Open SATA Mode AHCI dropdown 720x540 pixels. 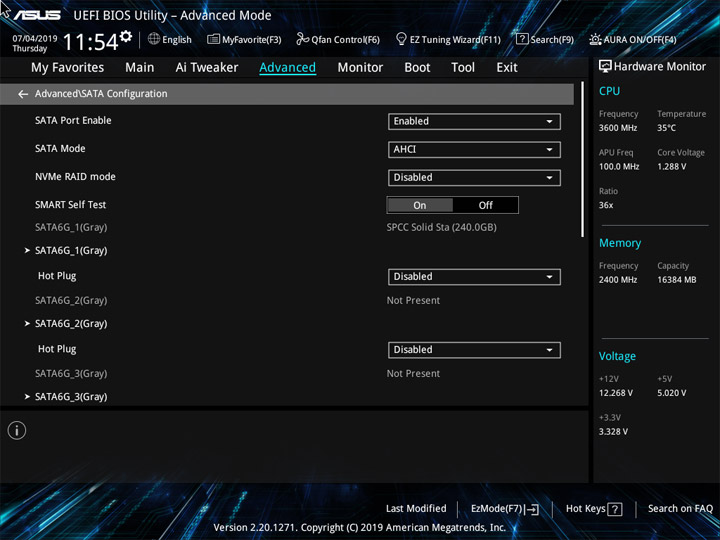coord(474,149)
